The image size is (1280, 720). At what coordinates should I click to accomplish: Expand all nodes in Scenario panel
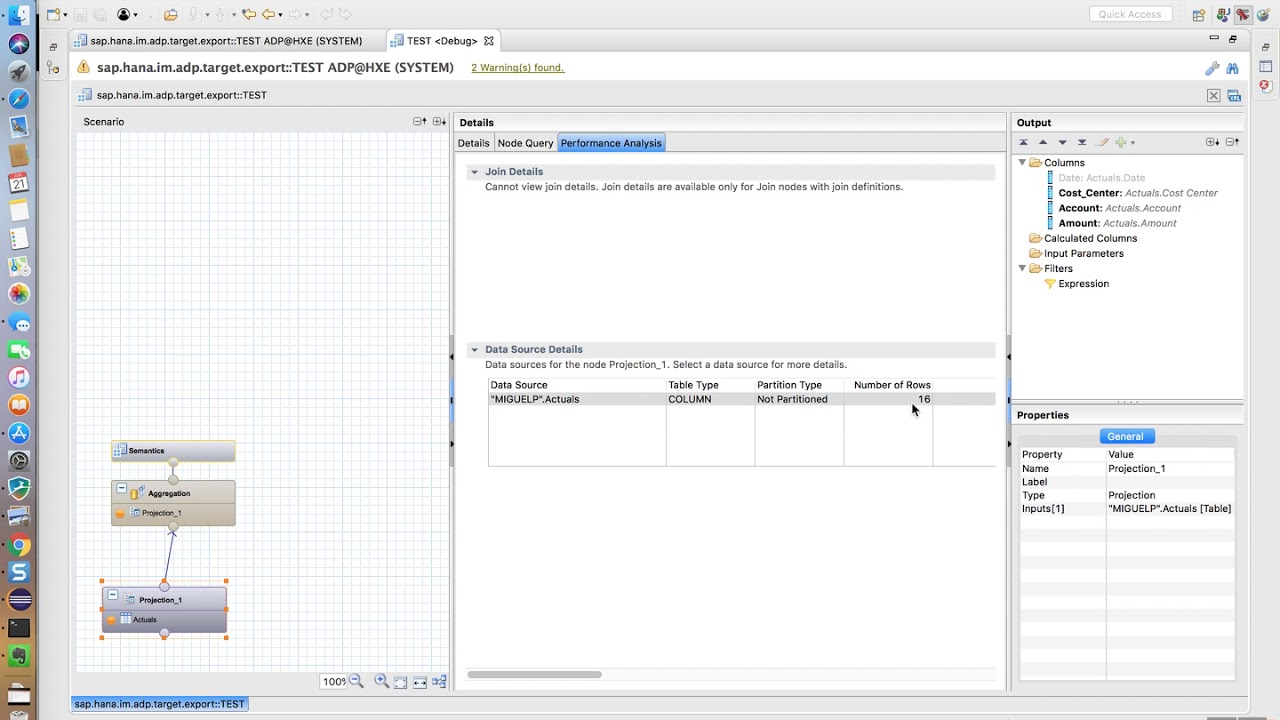(x=439, y=121)
